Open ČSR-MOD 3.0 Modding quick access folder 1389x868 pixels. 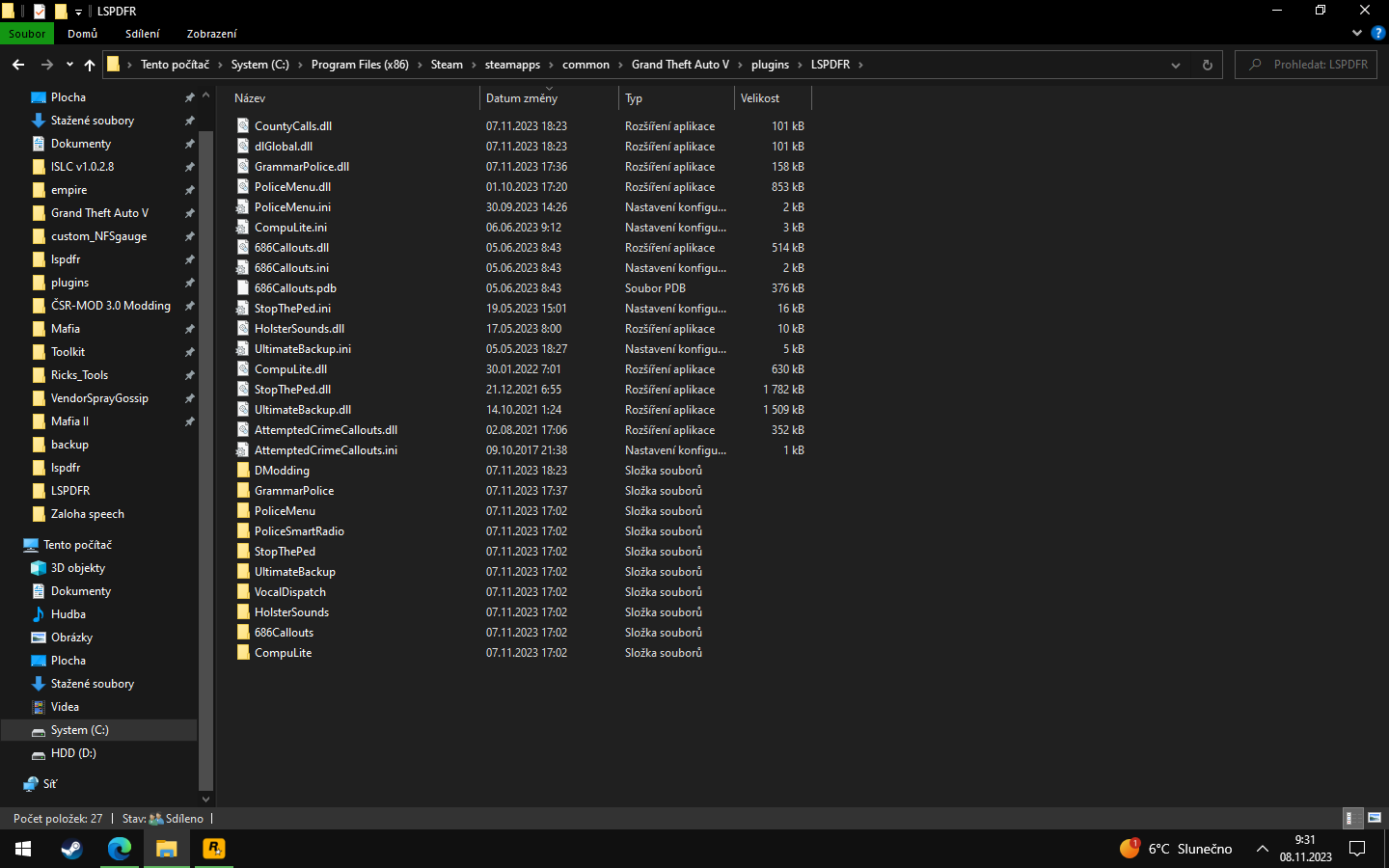click(x=111, y=306)
